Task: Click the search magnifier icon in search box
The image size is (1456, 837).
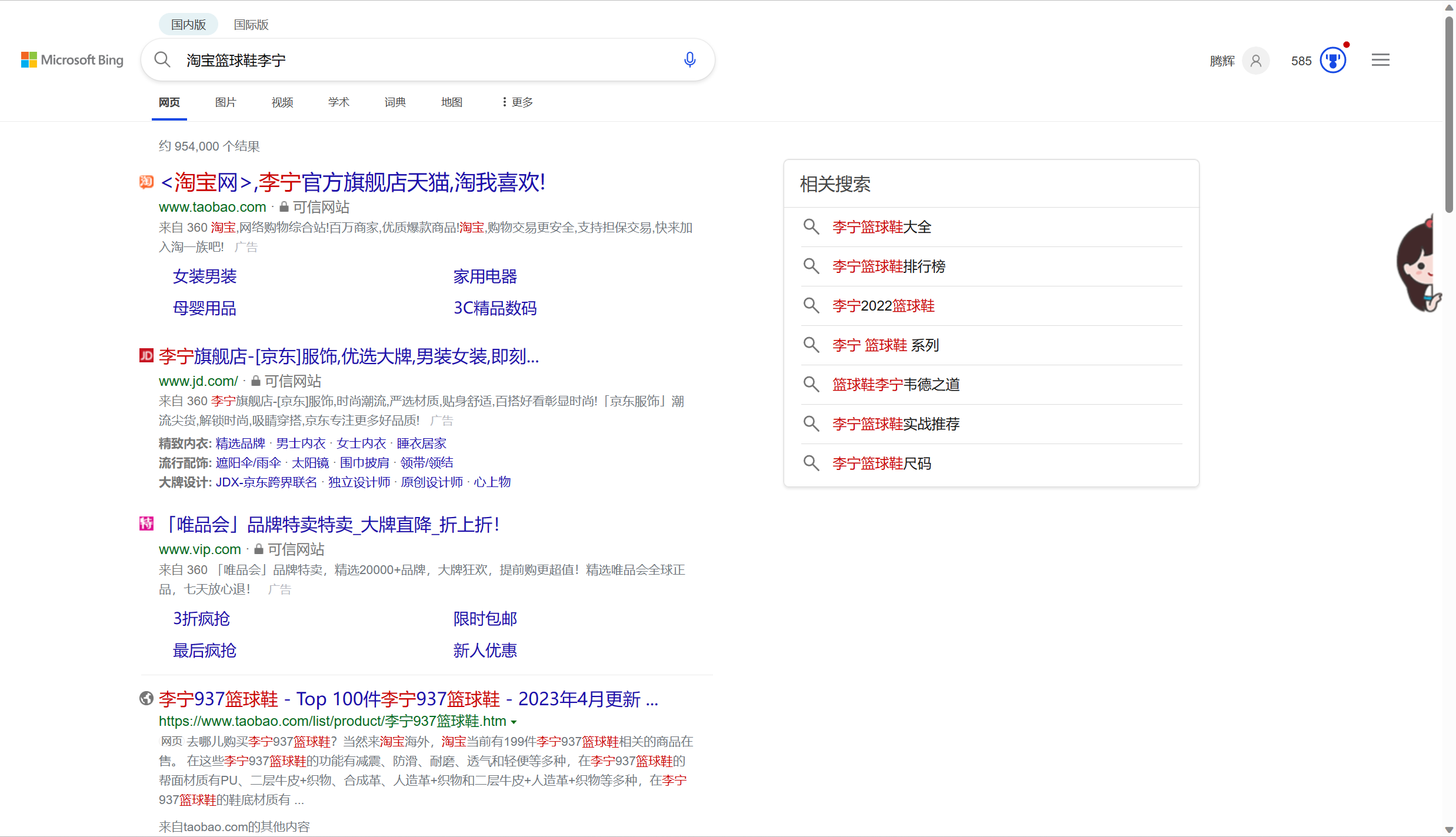Action: tap(162, 60)
